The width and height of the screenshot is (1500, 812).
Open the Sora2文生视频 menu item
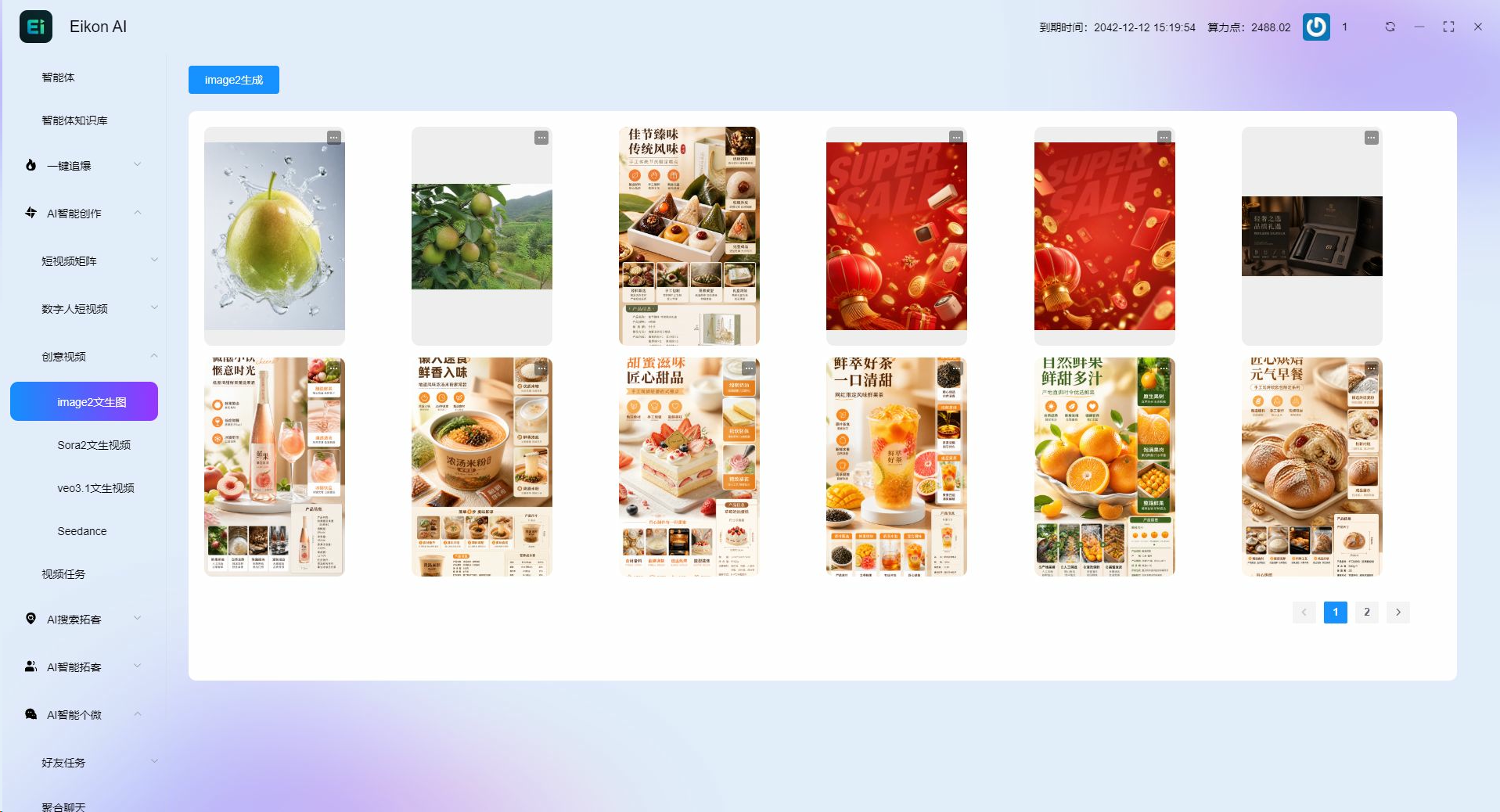94,445
